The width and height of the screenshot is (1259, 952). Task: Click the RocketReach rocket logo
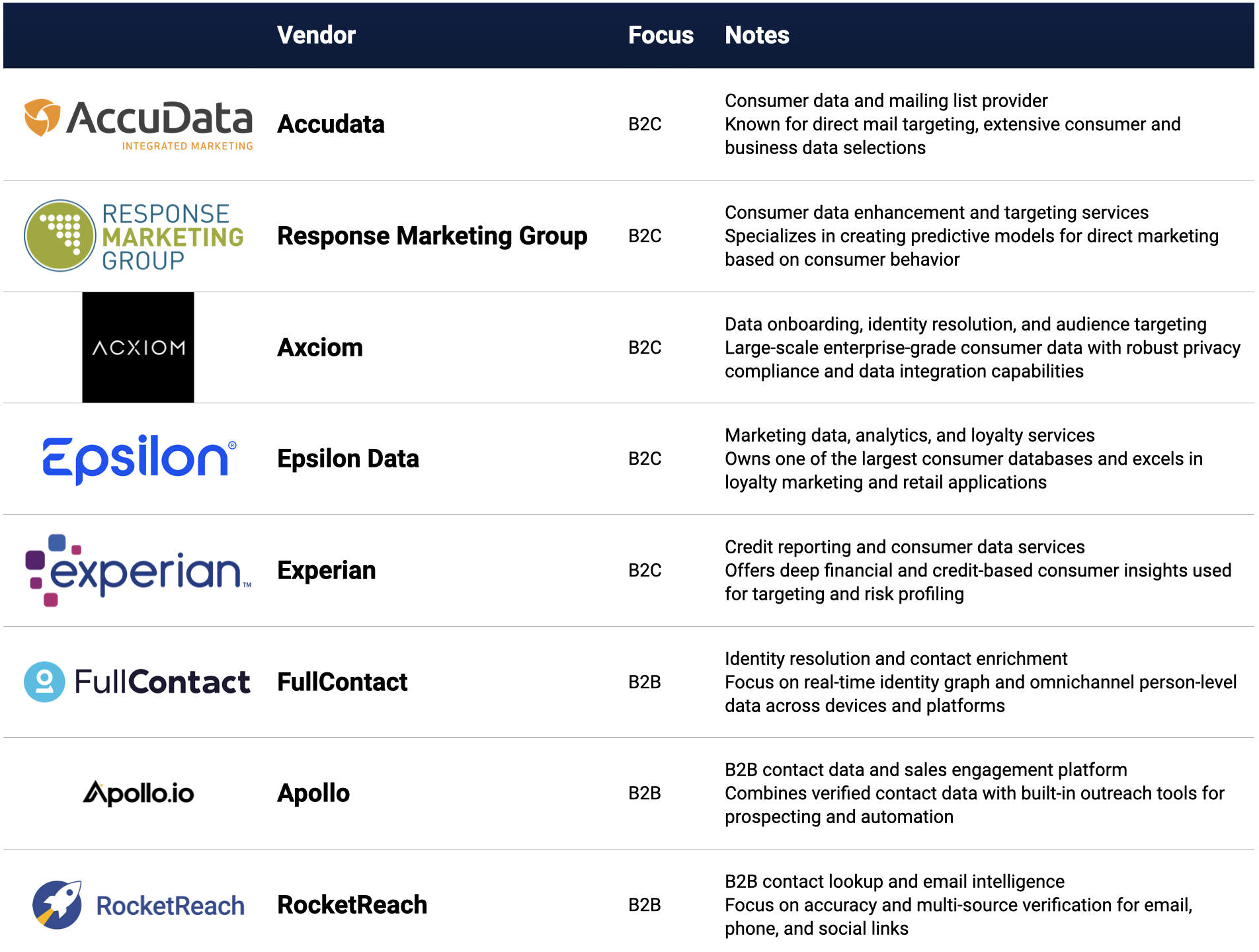coord(138,904)
